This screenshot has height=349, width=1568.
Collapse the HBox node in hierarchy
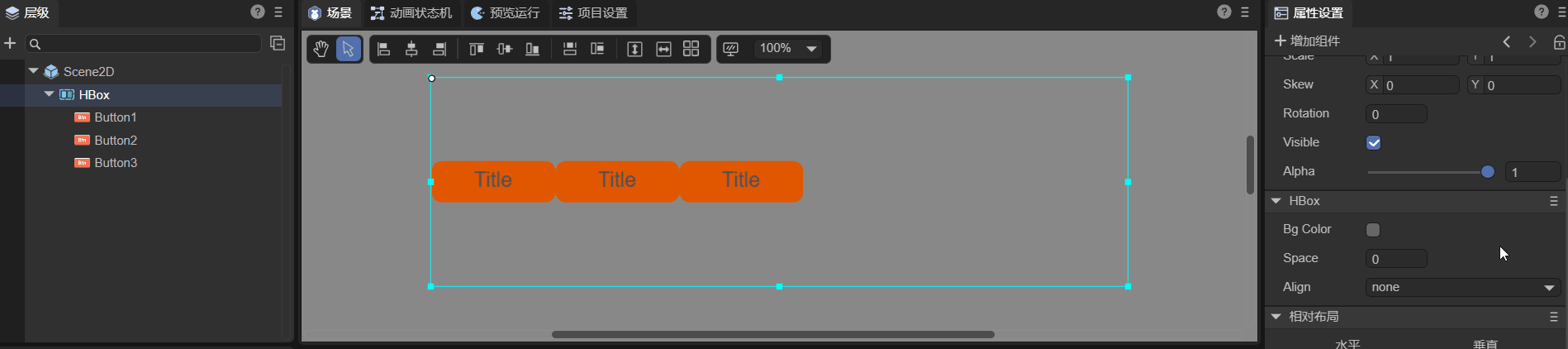tap(50, 94)
